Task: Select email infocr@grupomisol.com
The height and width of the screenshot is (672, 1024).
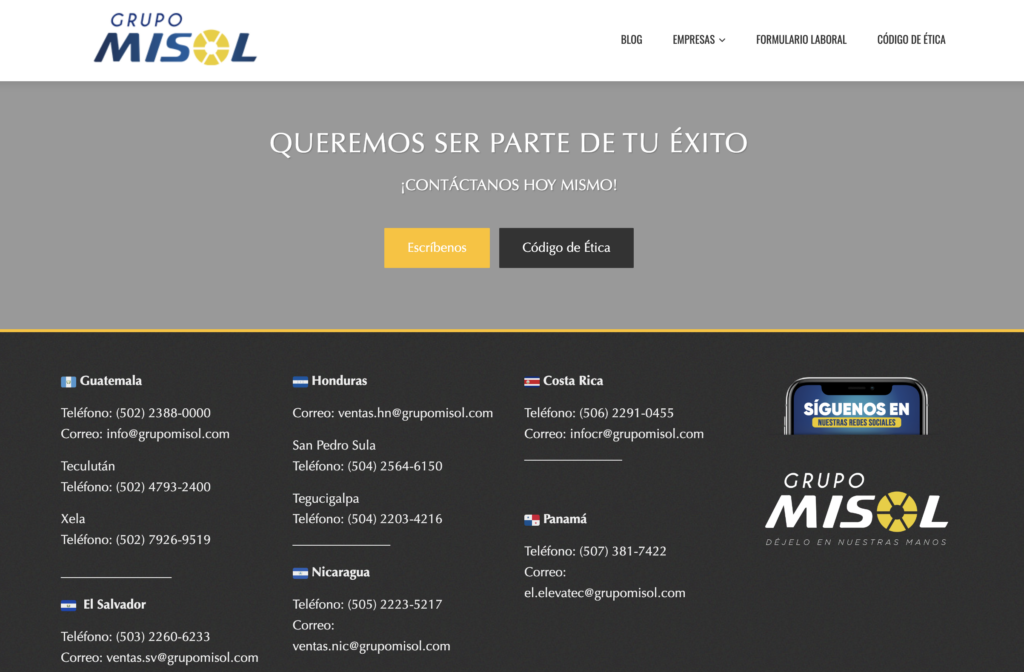Action: pos(637,434)
